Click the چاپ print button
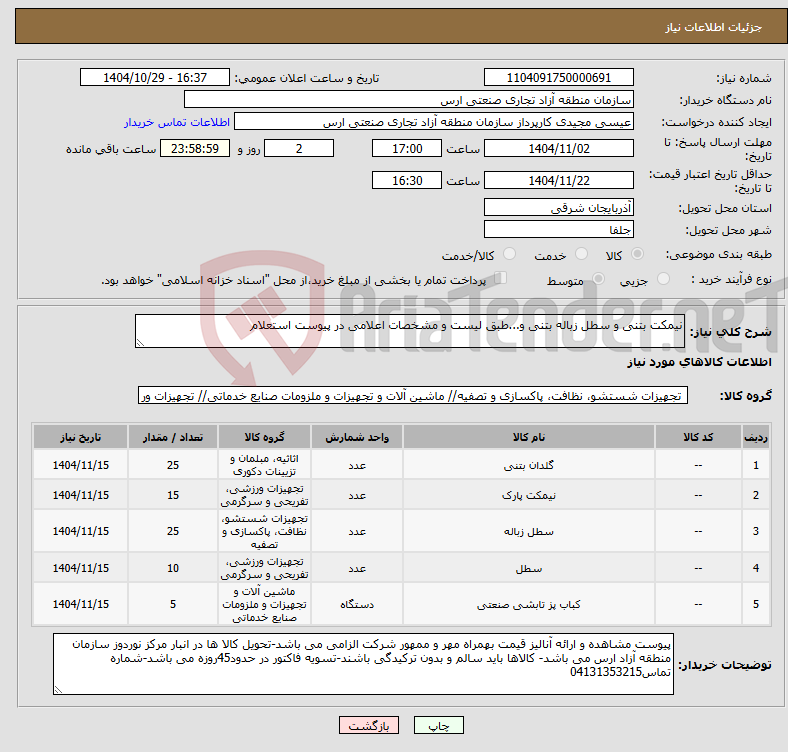 tap(439, 725)
